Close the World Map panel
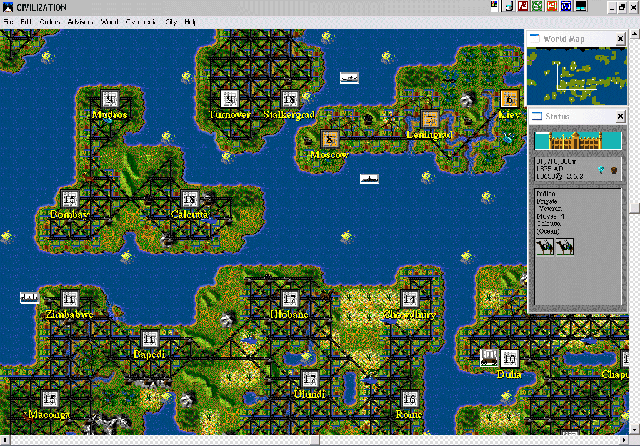640x446 pixels. tap(620, 39)
